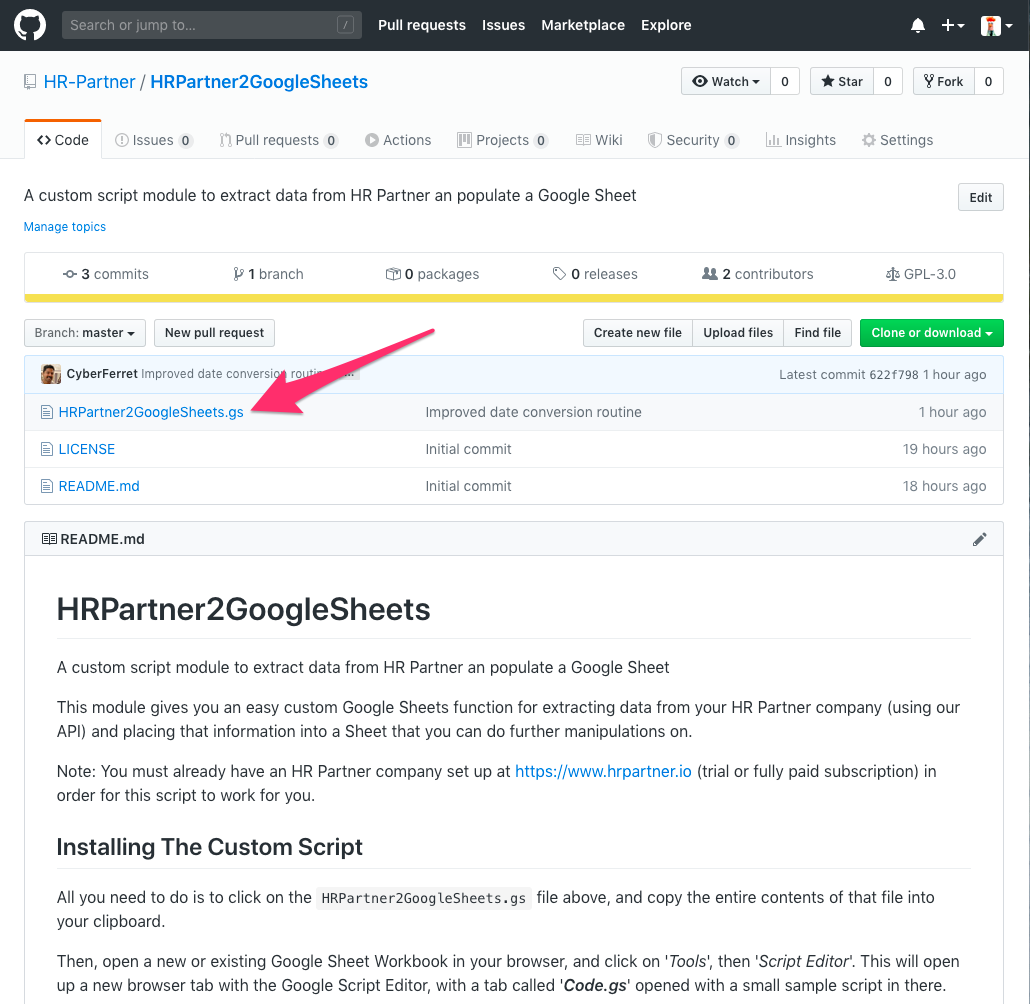
Task: Switch to the Projects tab
Action: click(x=503, y=140)
